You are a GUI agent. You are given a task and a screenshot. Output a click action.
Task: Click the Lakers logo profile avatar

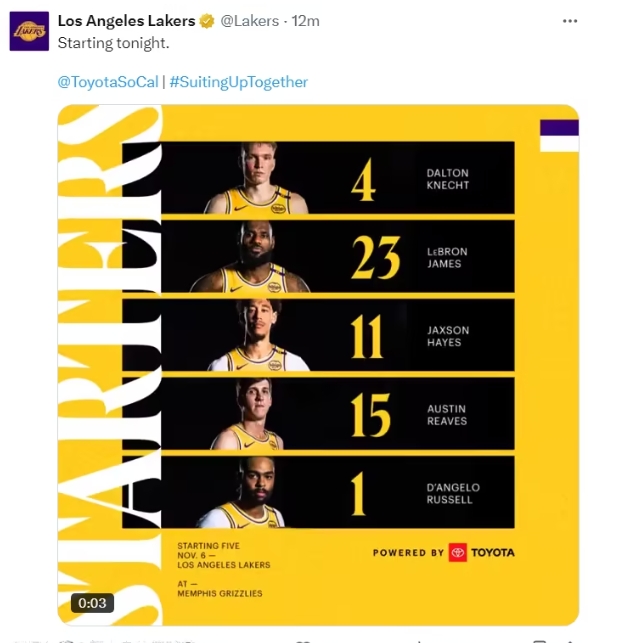pos(29,31)
